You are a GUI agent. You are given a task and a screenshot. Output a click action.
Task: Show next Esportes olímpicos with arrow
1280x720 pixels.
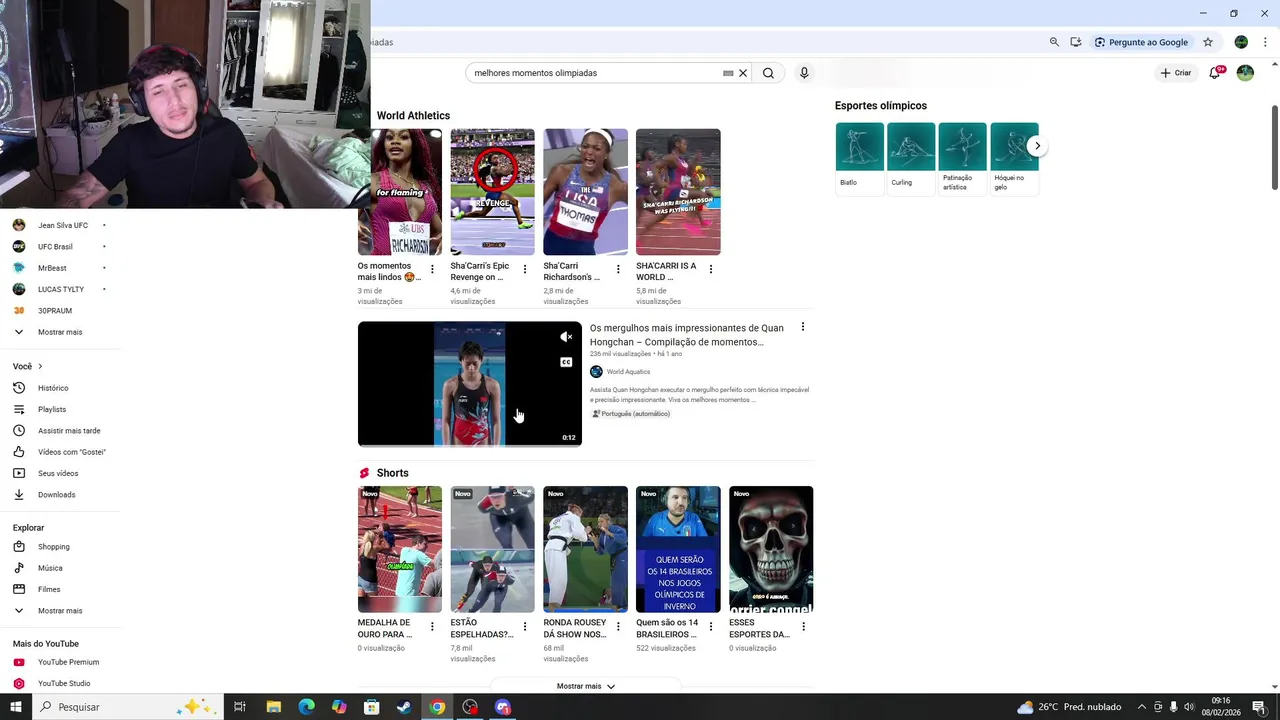[1037, 146]
